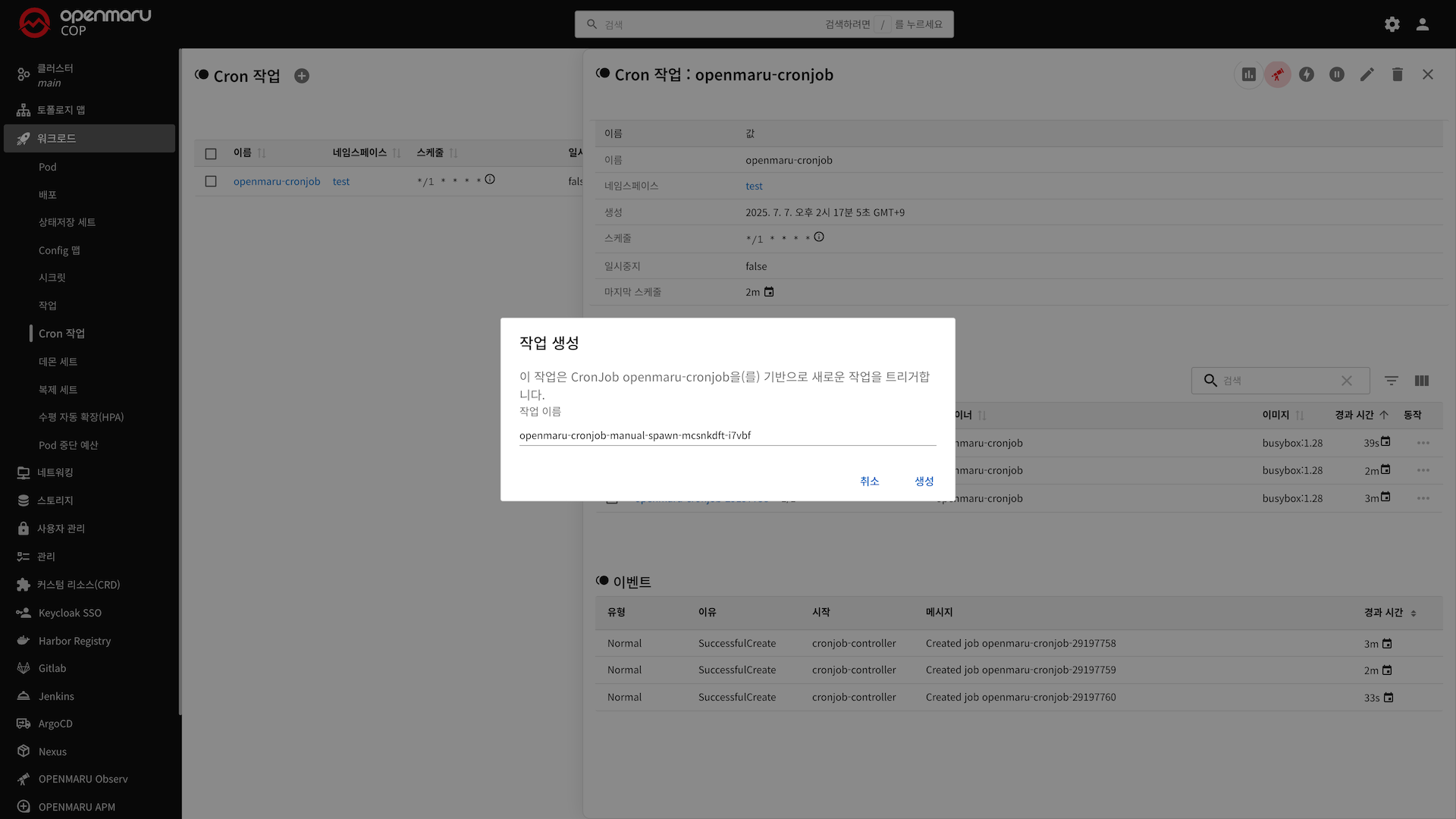
Task: Click the trigger job lightning icon
Action: (1306, 74)
